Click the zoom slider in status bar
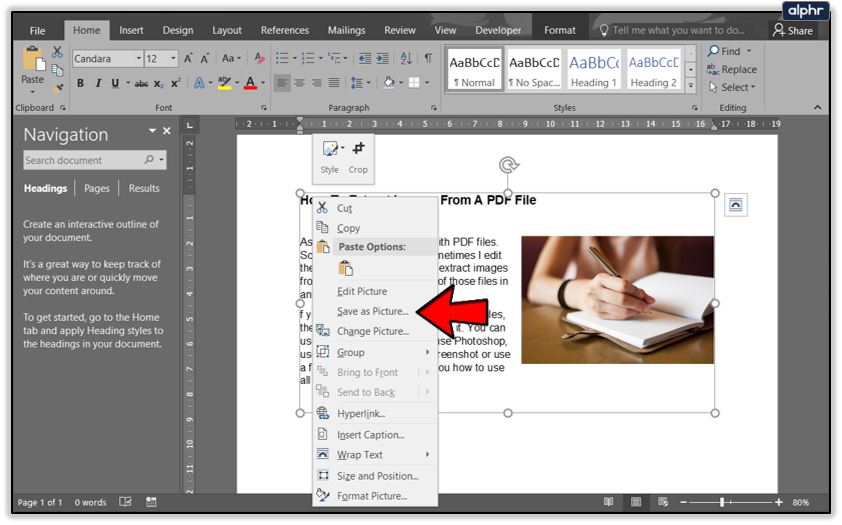Screen dimensions: 842x525 722,502
